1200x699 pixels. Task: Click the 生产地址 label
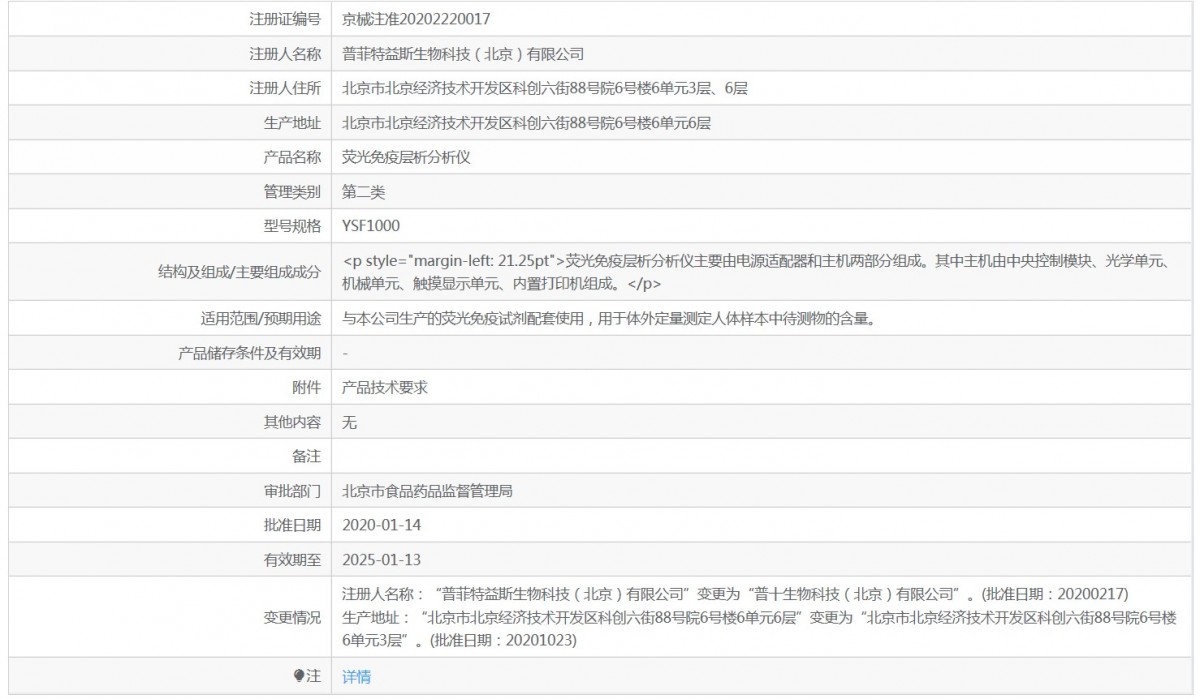[292, 123]
